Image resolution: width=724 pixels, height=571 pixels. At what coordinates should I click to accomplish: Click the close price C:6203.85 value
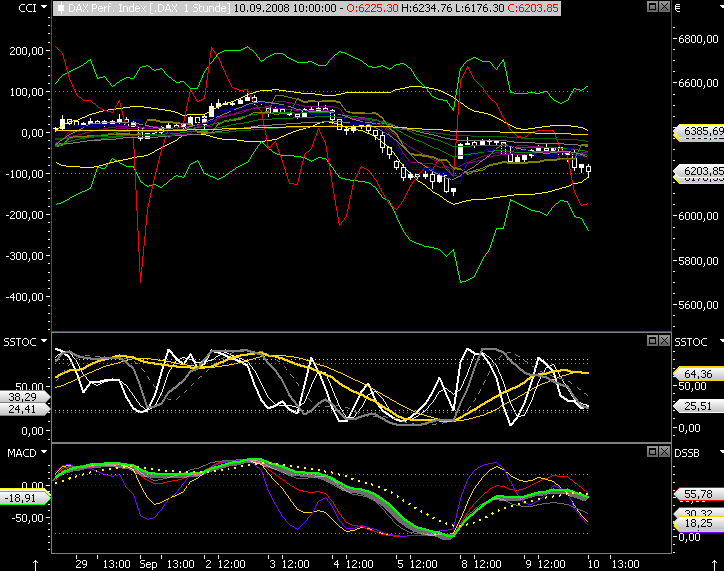click(x=532, y=8)
